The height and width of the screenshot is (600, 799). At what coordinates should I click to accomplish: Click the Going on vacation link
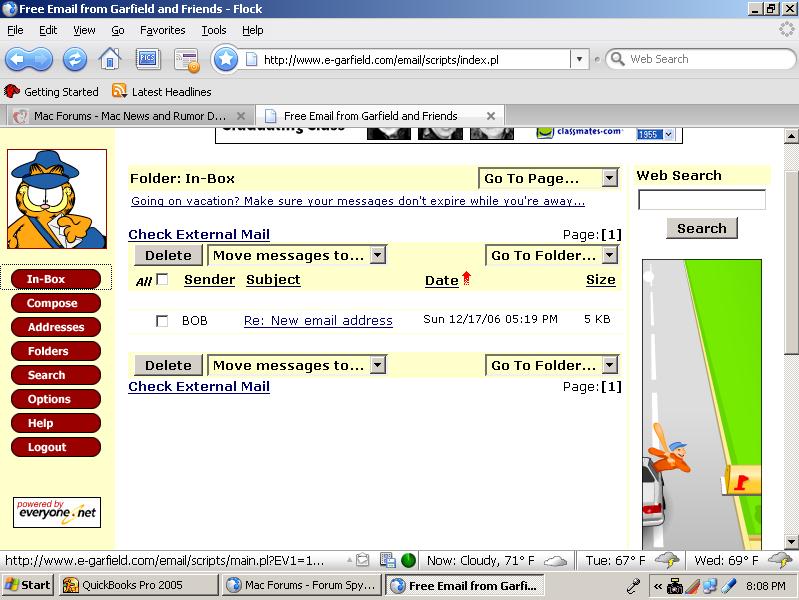[x=358, y=201]
